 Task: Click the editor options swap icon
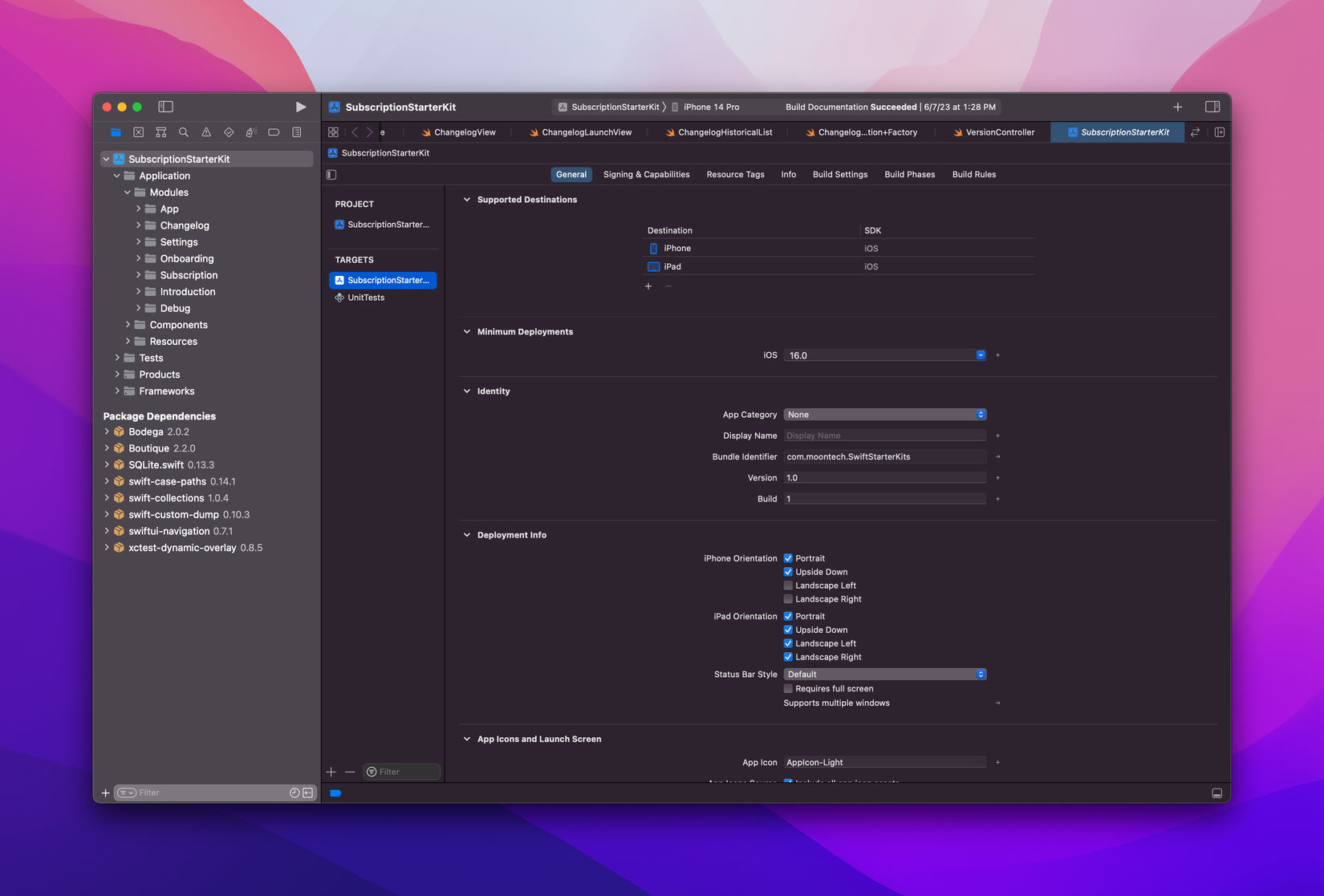[x=1195, y=132]
